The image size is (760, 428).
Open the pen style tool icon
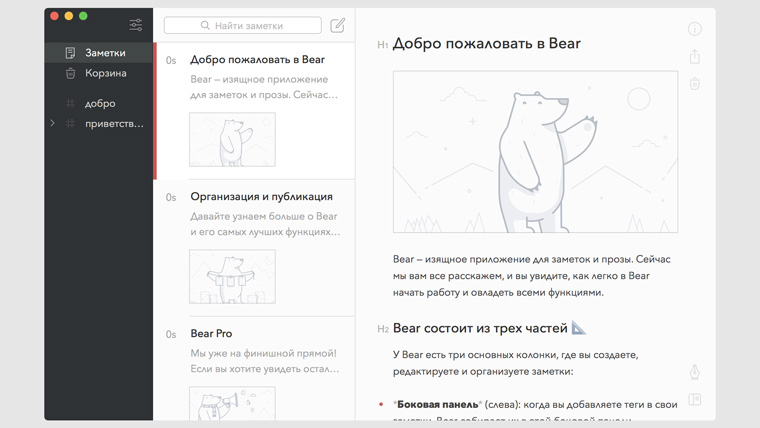coord(695,372)
